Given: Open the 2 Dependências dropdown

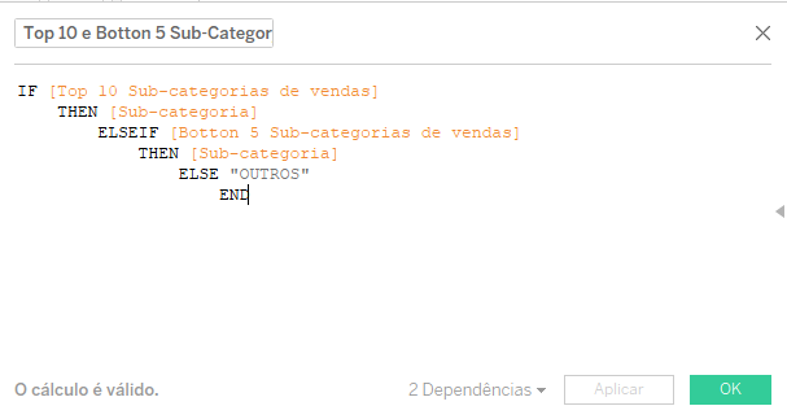Looking at the screenshot, I should pyautogui.click(x=477, y=390).
